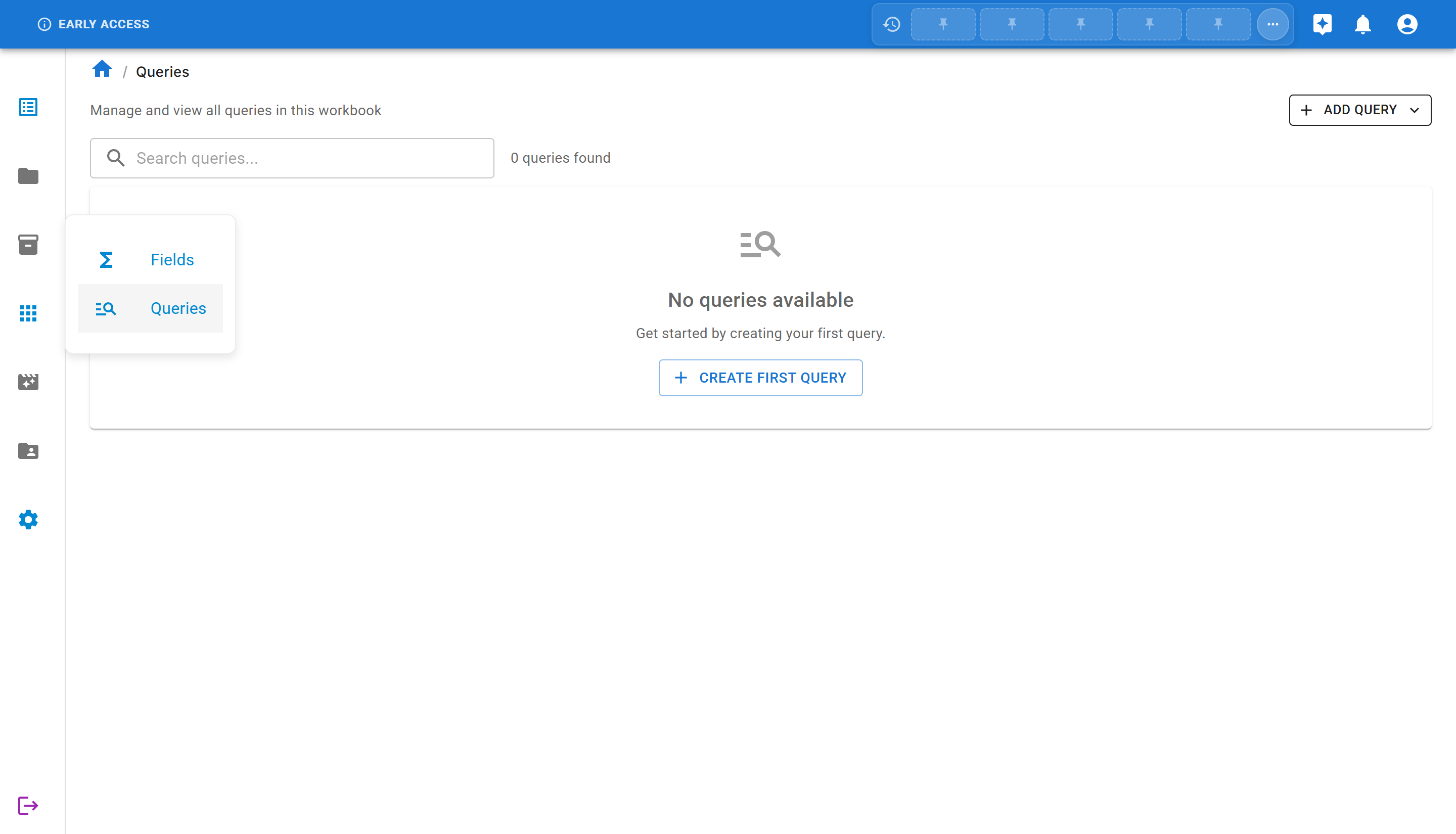Open the media clapperboard icon in the sidebar
The image size is (1456, 834).
[27, 382]
